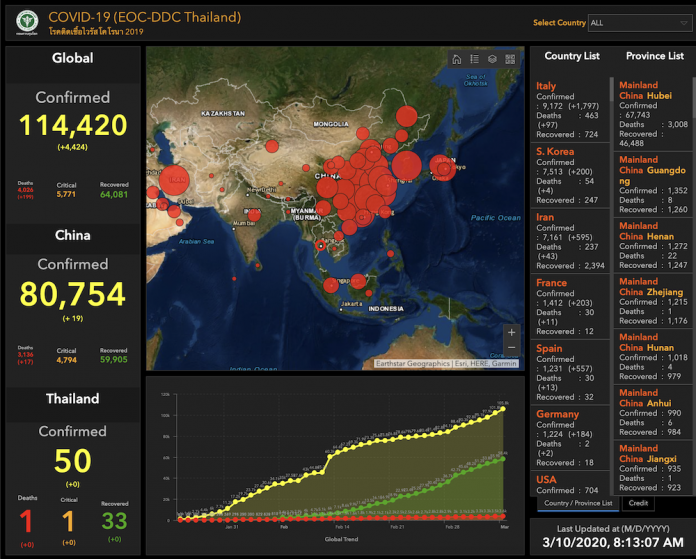
Task: Open the Select Country dropdown
Action: tap(639, 23)
